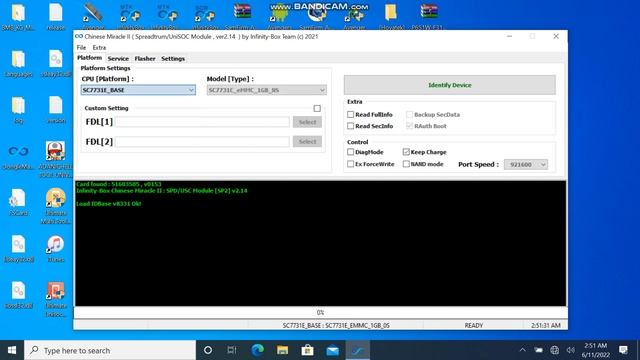The height and width of the screenshot is (360, 640).
Task: Select the 'version' file on the desktop
Action: (x=56, y=110)
